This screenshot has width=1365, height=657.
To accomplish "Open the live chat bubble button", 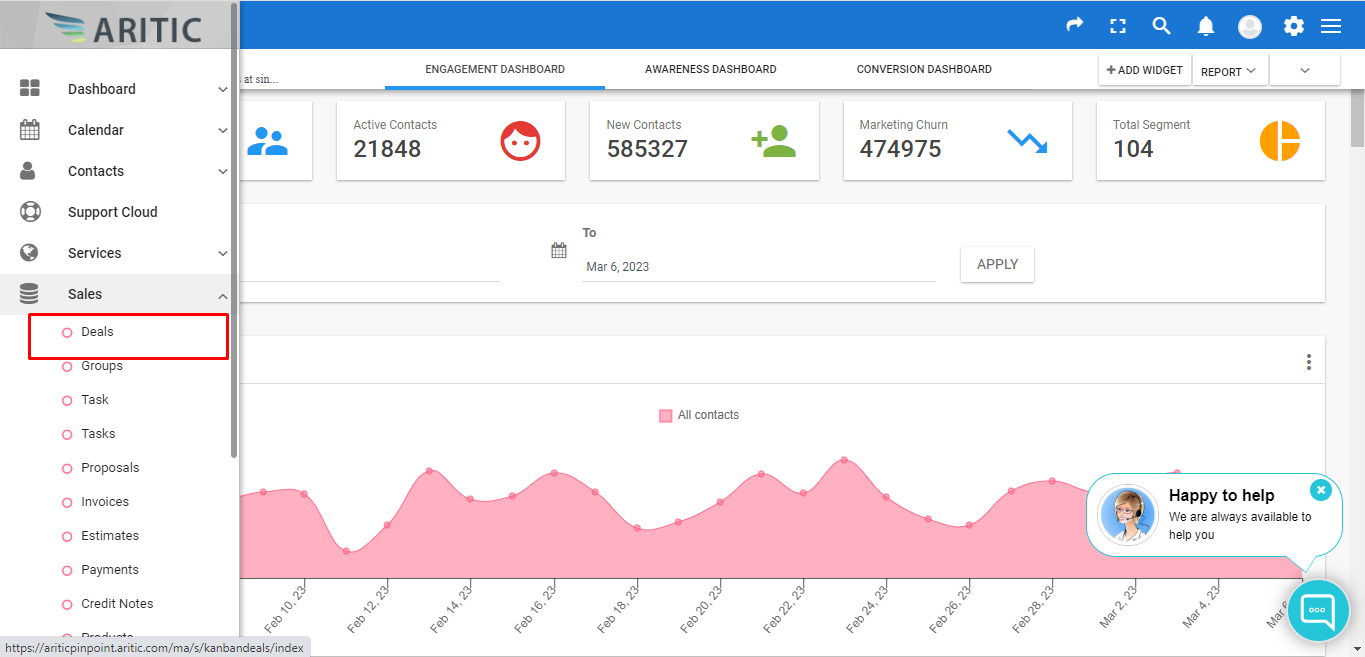I will [1318, 609].
